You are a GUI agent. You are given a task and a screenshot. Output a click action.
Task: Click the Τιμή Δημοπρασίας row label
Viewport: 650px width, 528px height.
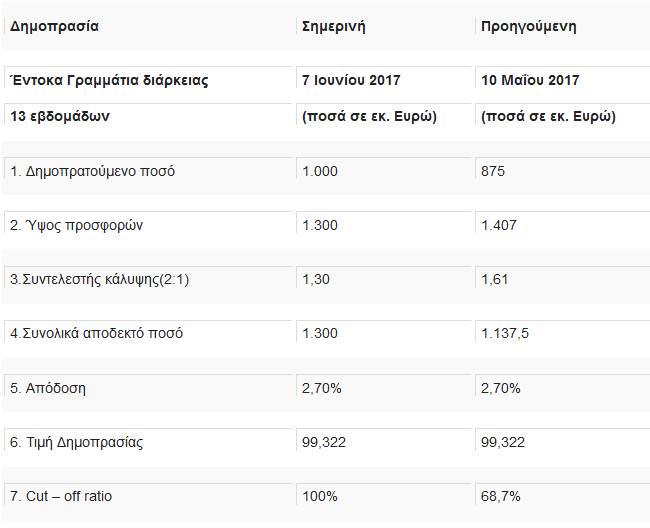click(76, 442)
